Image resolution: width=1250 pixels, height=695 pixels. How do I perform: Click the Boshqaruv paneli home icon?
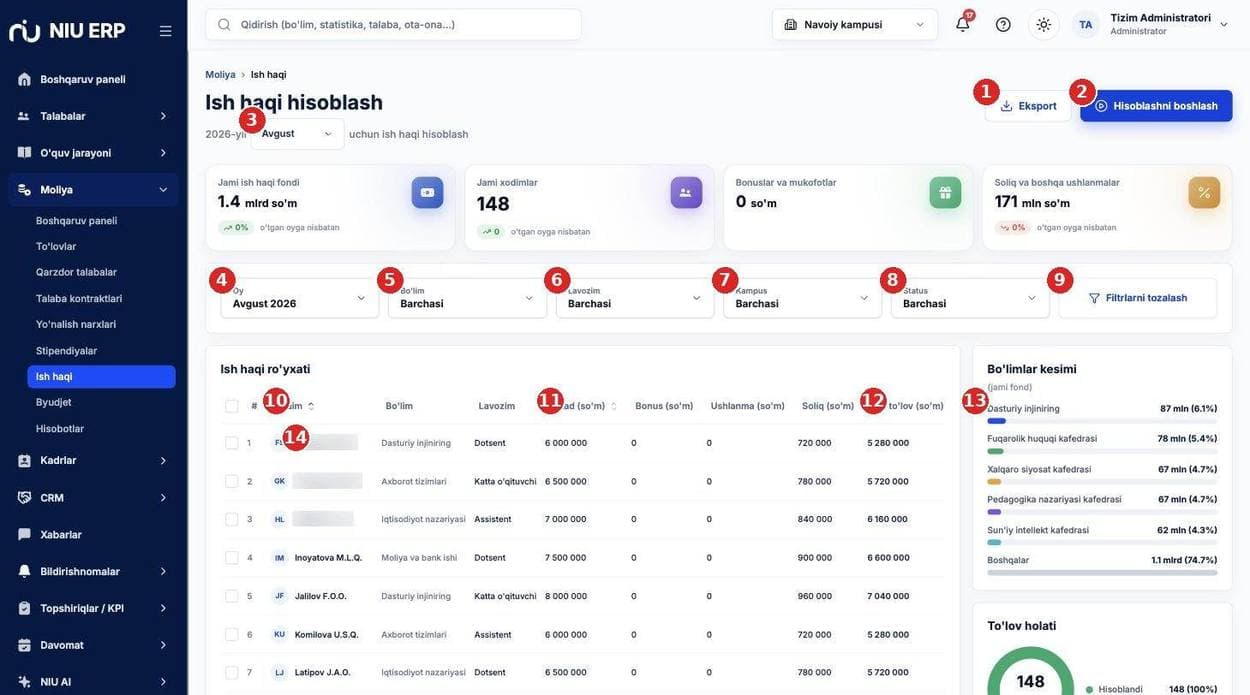tap(24, 79)
